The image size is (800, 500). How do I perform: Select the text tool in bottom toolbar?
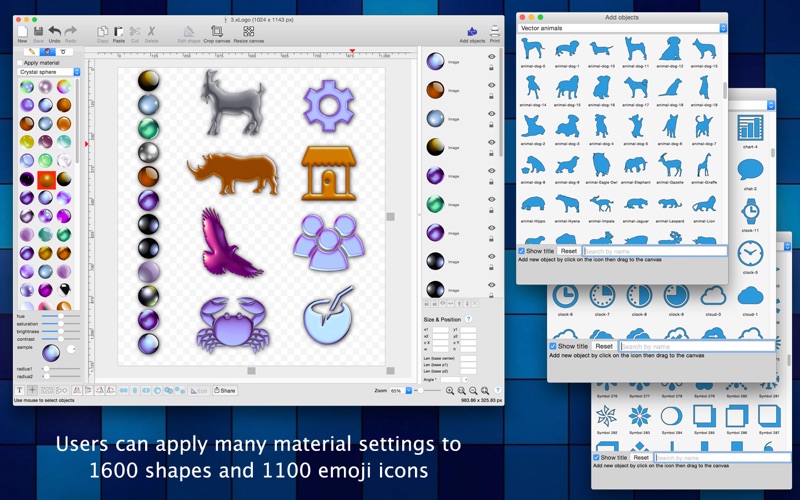[x=20, y=390]
